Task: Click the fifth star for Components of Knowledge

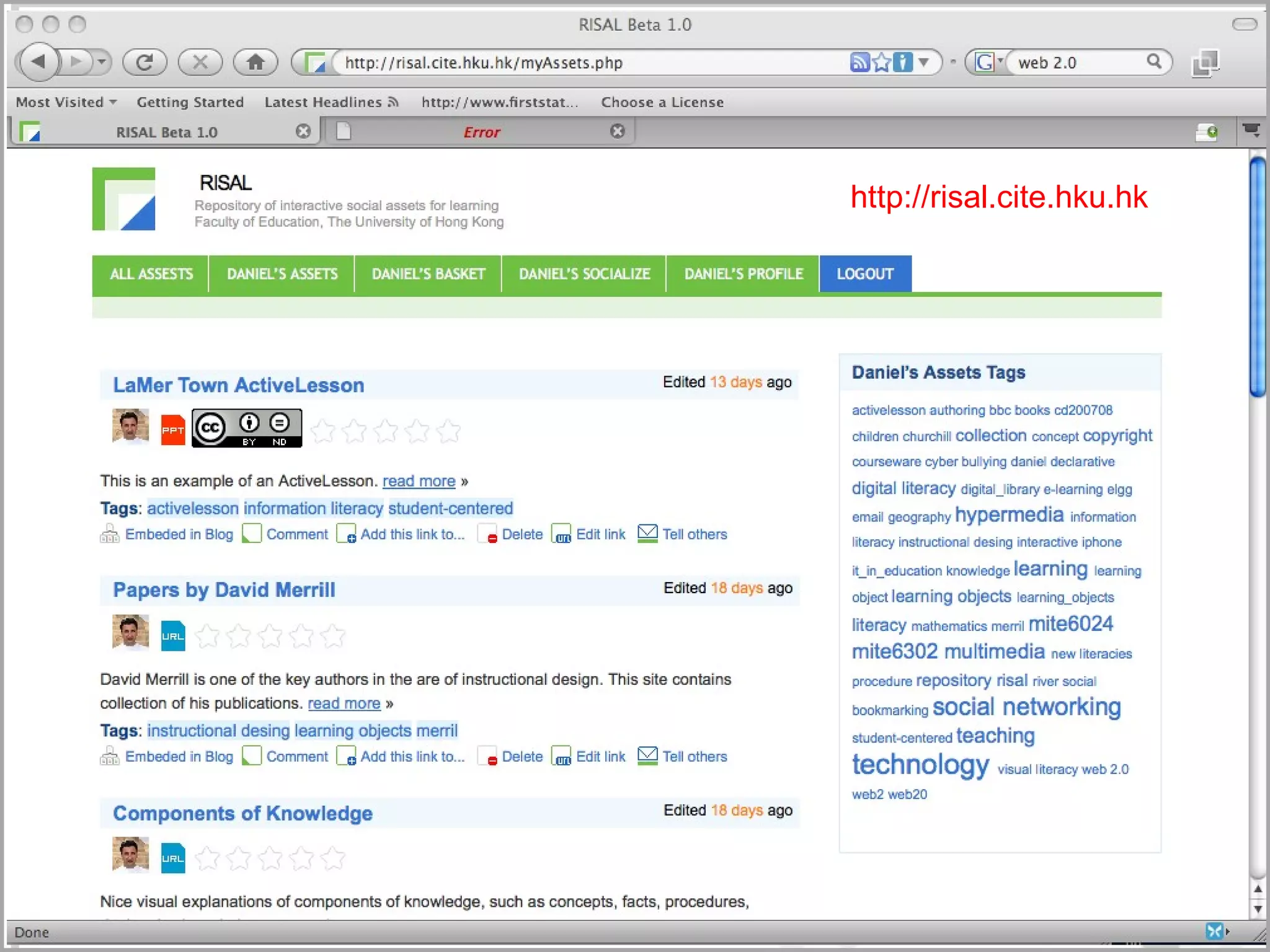Action: pos(333,858)
